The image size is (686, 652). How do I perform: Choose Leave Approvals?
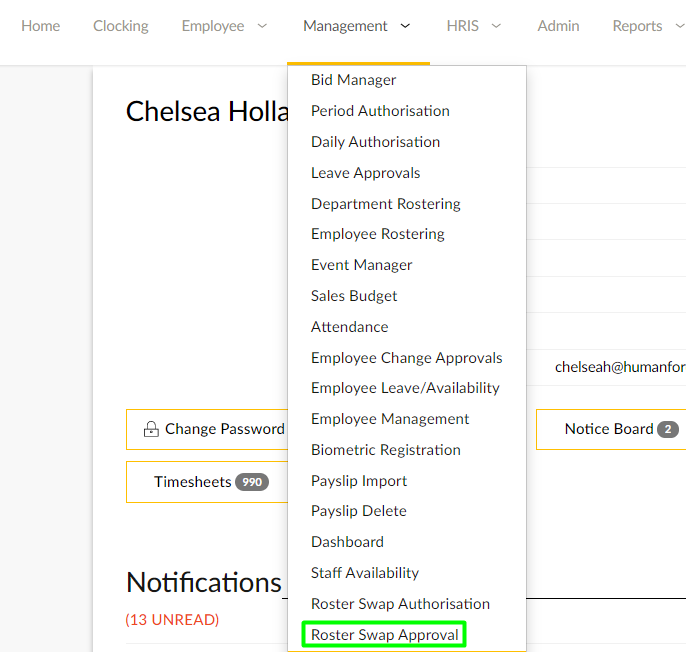pos(365,173)
